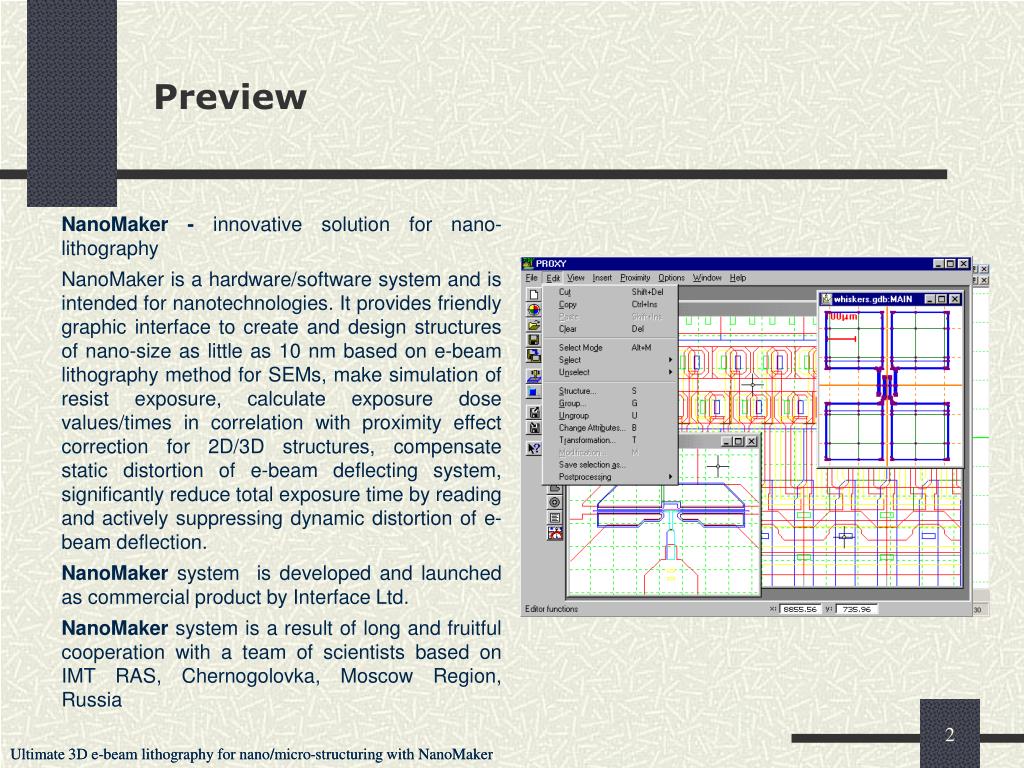This screenshot has width=1024, height=768.
Task: Choose Group... from Edit menu
Action: coord(610,404)
